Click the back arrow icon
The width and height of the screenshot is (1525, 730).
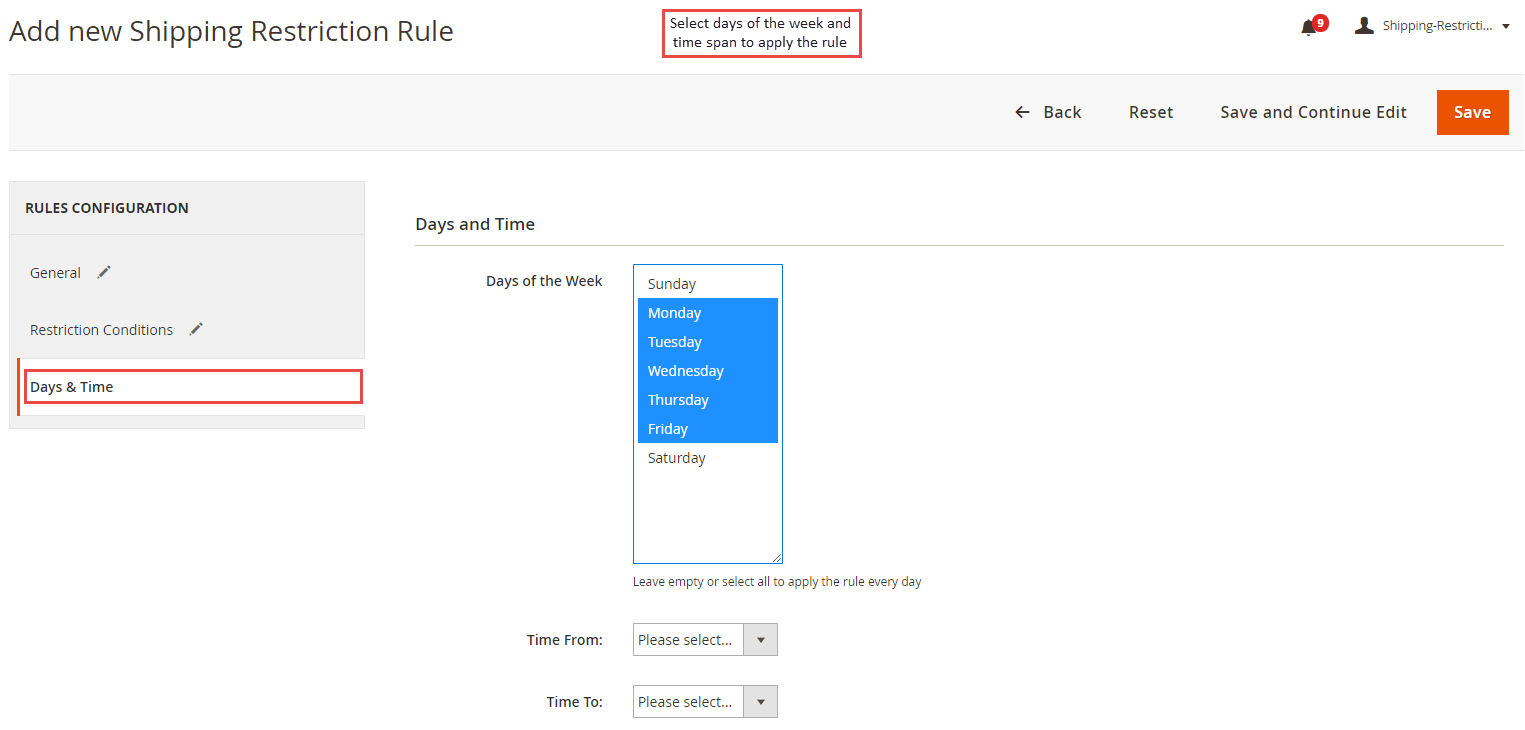coord(1022,112)
